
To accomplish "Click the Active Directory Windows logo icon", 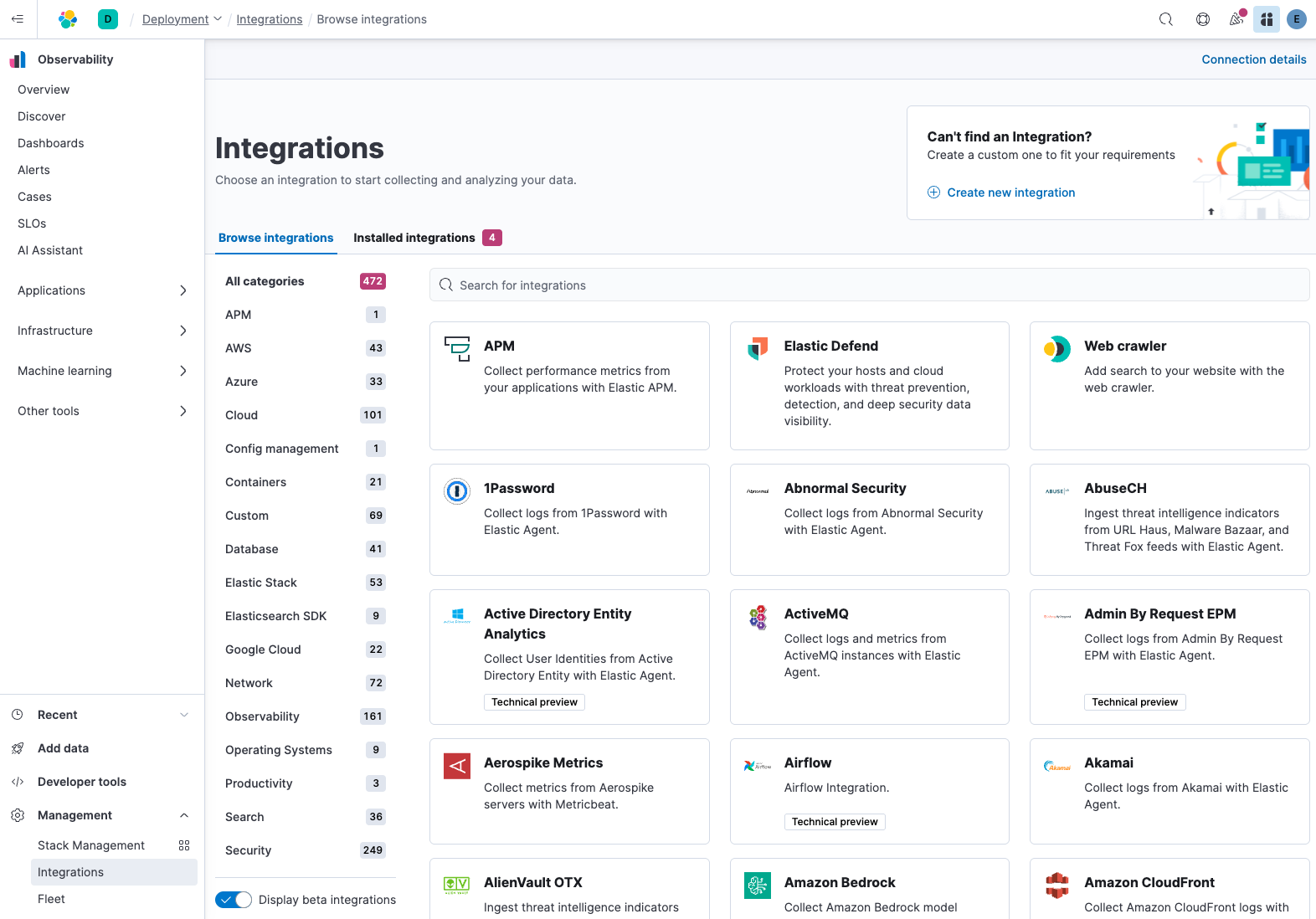I will [457, 617].
